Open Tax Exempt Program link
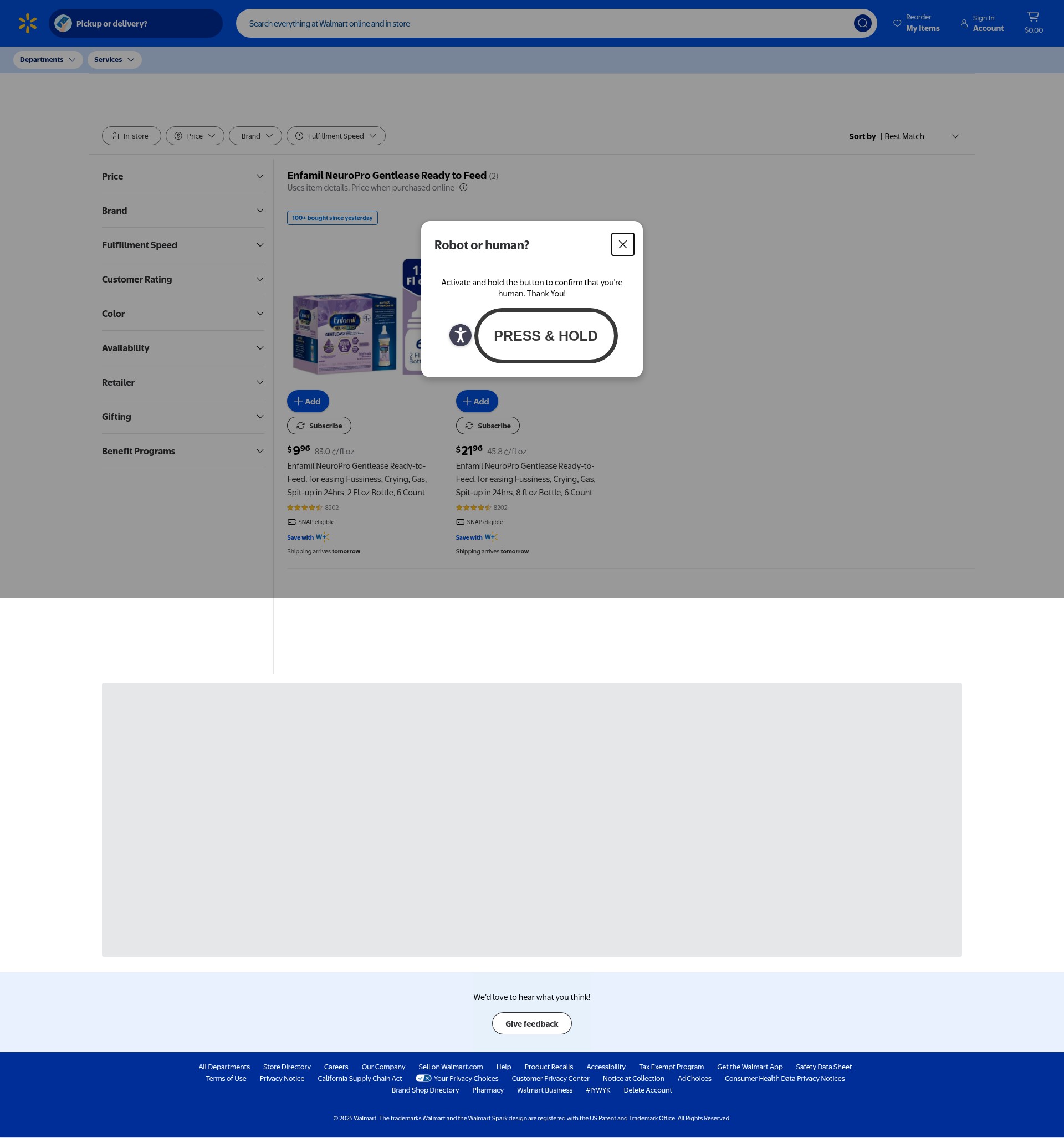 (671, 1067)
